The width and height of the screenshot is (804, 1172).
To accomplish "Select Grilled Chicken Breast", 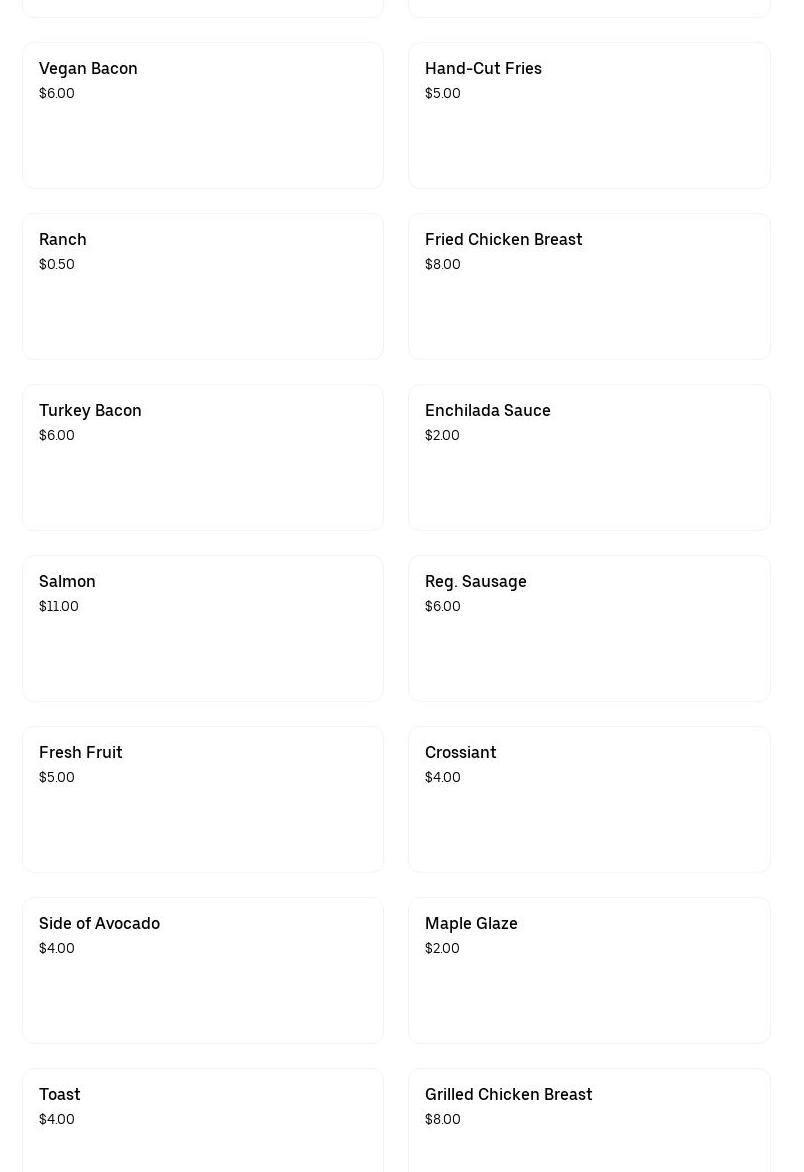I will pos(589,1120).
